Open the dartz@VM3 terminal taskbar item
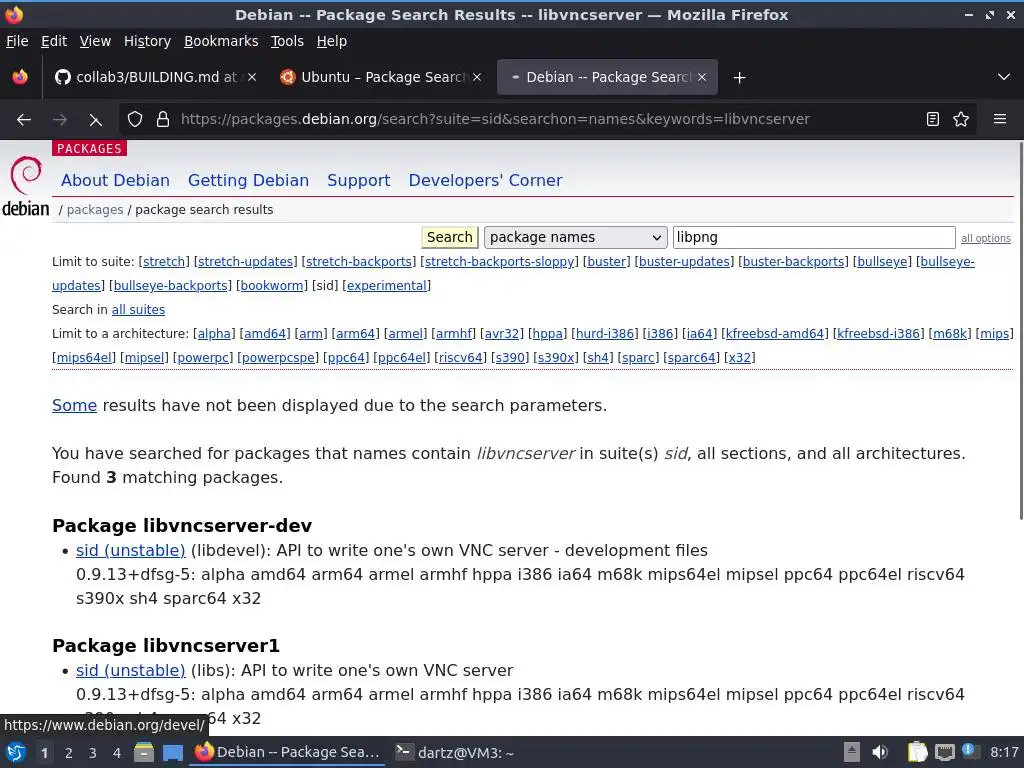Screen dimensions: 1024x768 click(x=455, y=752)
